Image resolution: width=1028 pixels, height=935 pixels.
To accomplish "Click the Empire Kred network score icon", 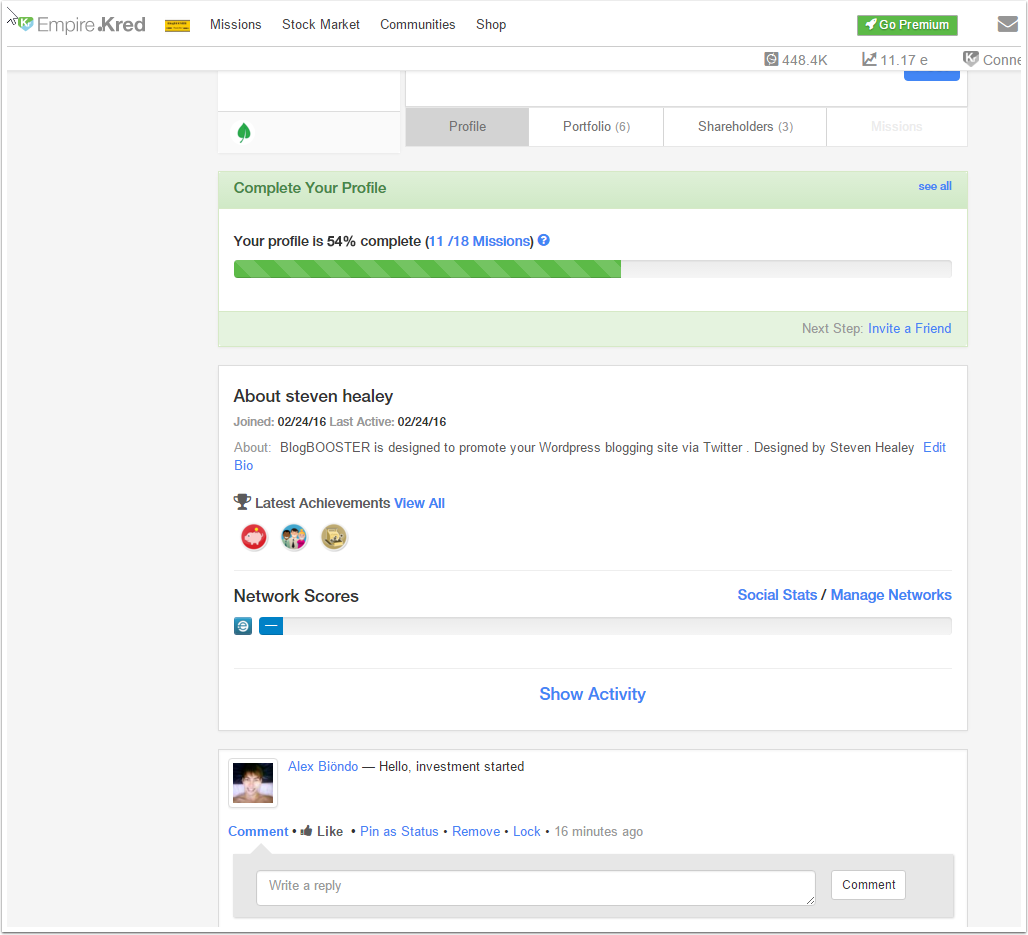I will [242, 626].
